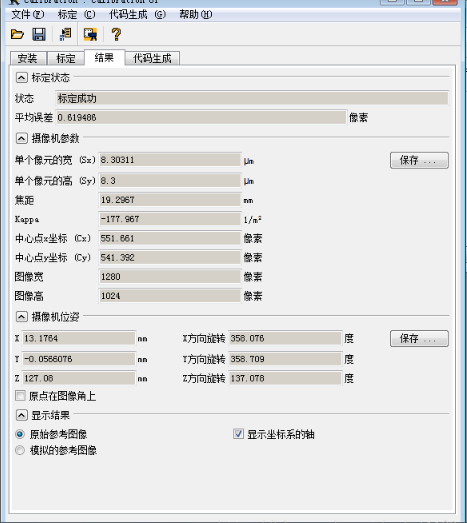
Task: Click the question mark help icon
Action: click(x=116, y=34)
